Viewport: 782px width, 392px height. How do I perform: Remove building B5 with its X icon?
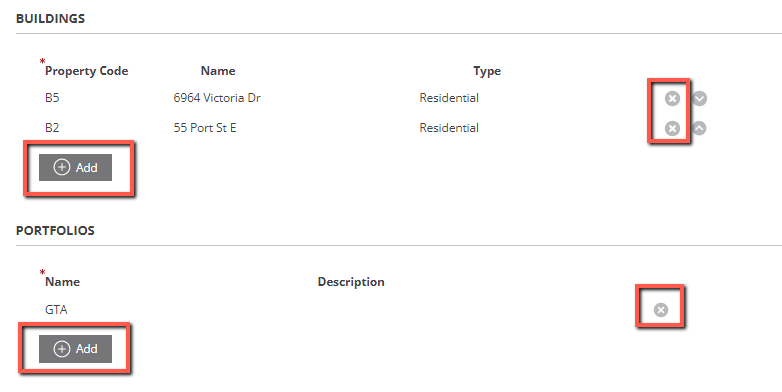tap(672, 98)
